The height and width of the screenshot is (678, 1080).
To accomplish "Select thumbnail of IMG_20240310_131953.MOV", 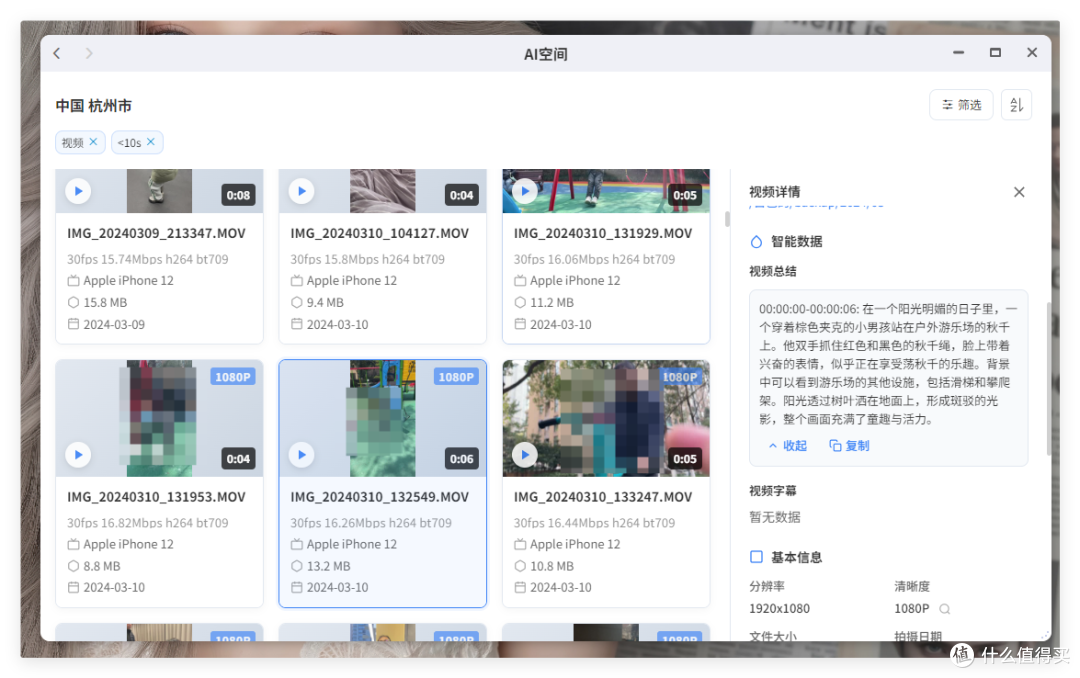I will (159, 418).
